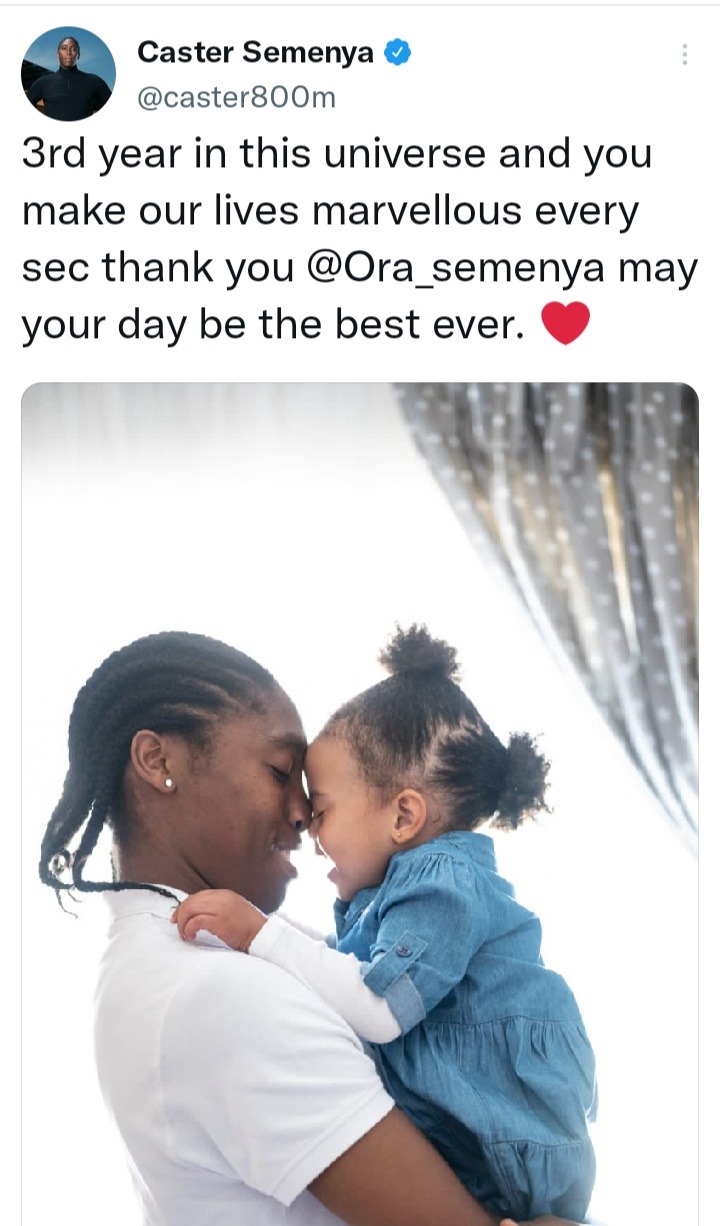Click the blue verified badge
720x1226 pixels.
point(398,53)
